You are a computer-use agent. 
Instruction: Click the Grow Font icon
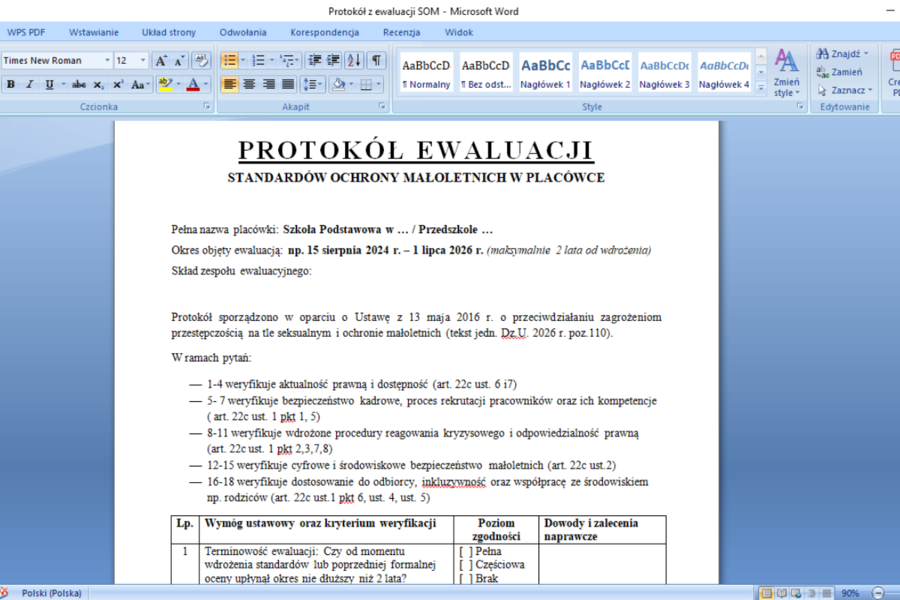coord(161,60)
